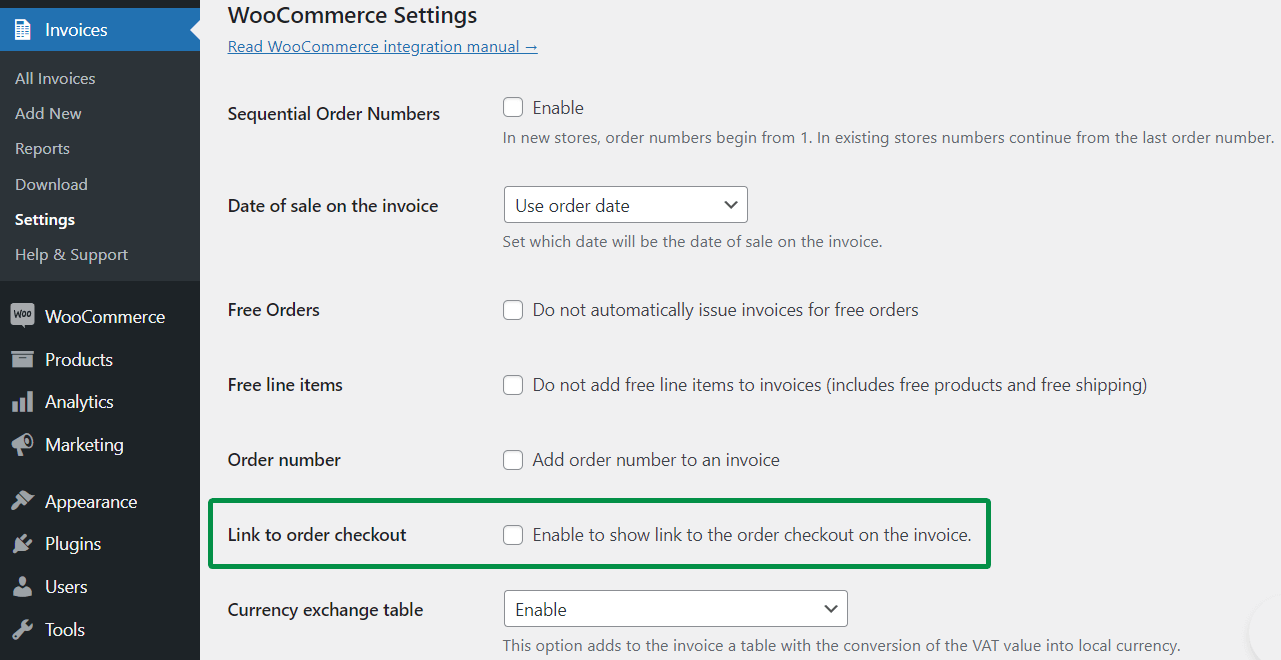Screen dimensions: 1281x660
Task: Open the Users menu label
Action: pos(66,587)
